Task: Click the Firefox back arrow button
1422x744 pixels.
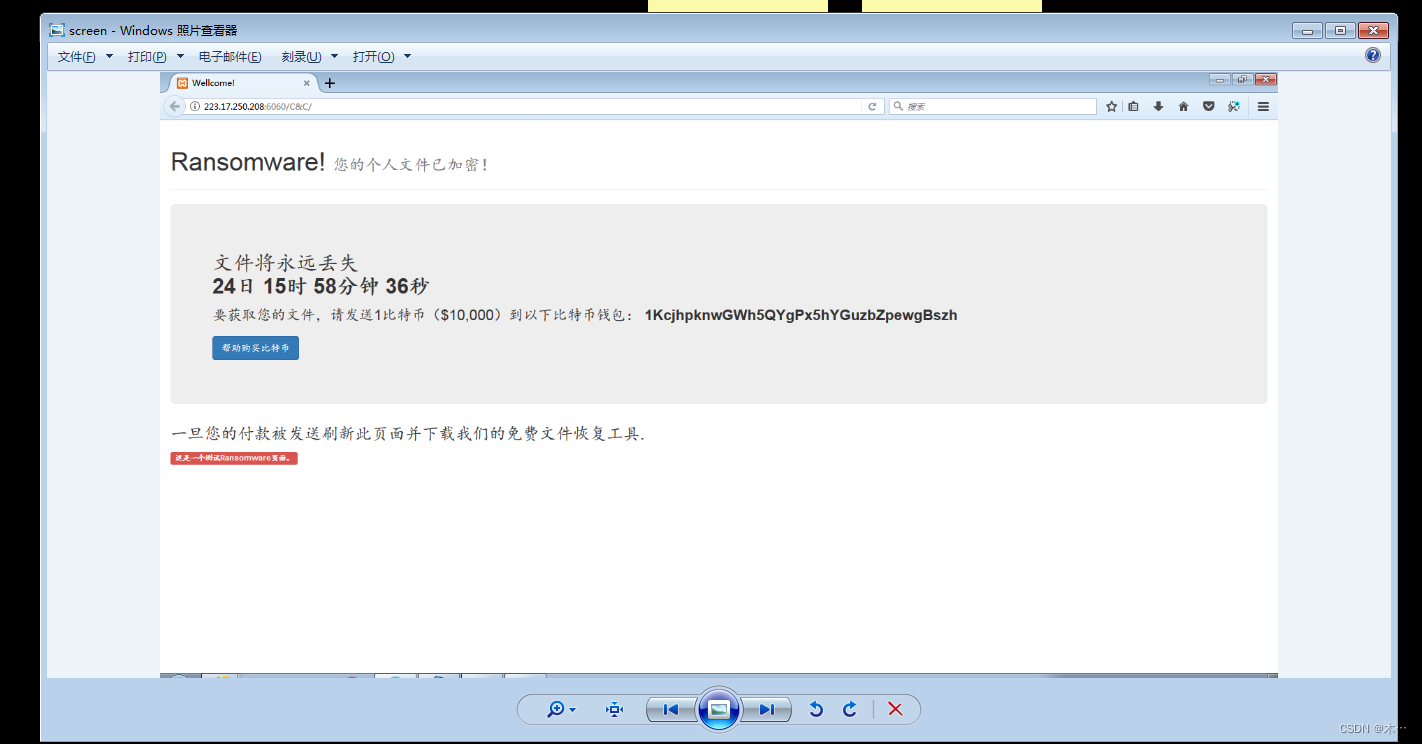Action: click(x=175, y=106)
